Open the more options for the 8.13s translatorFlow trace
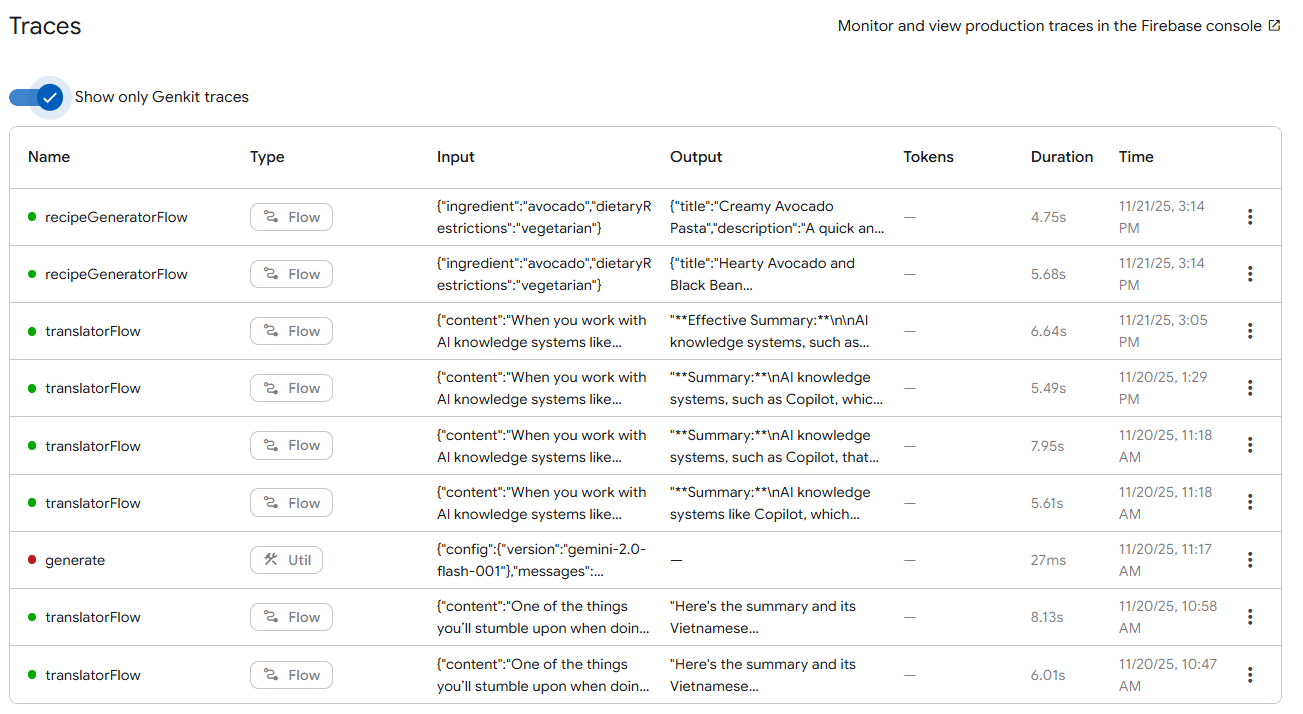1303x714 pixels. tap(1249, 617)
